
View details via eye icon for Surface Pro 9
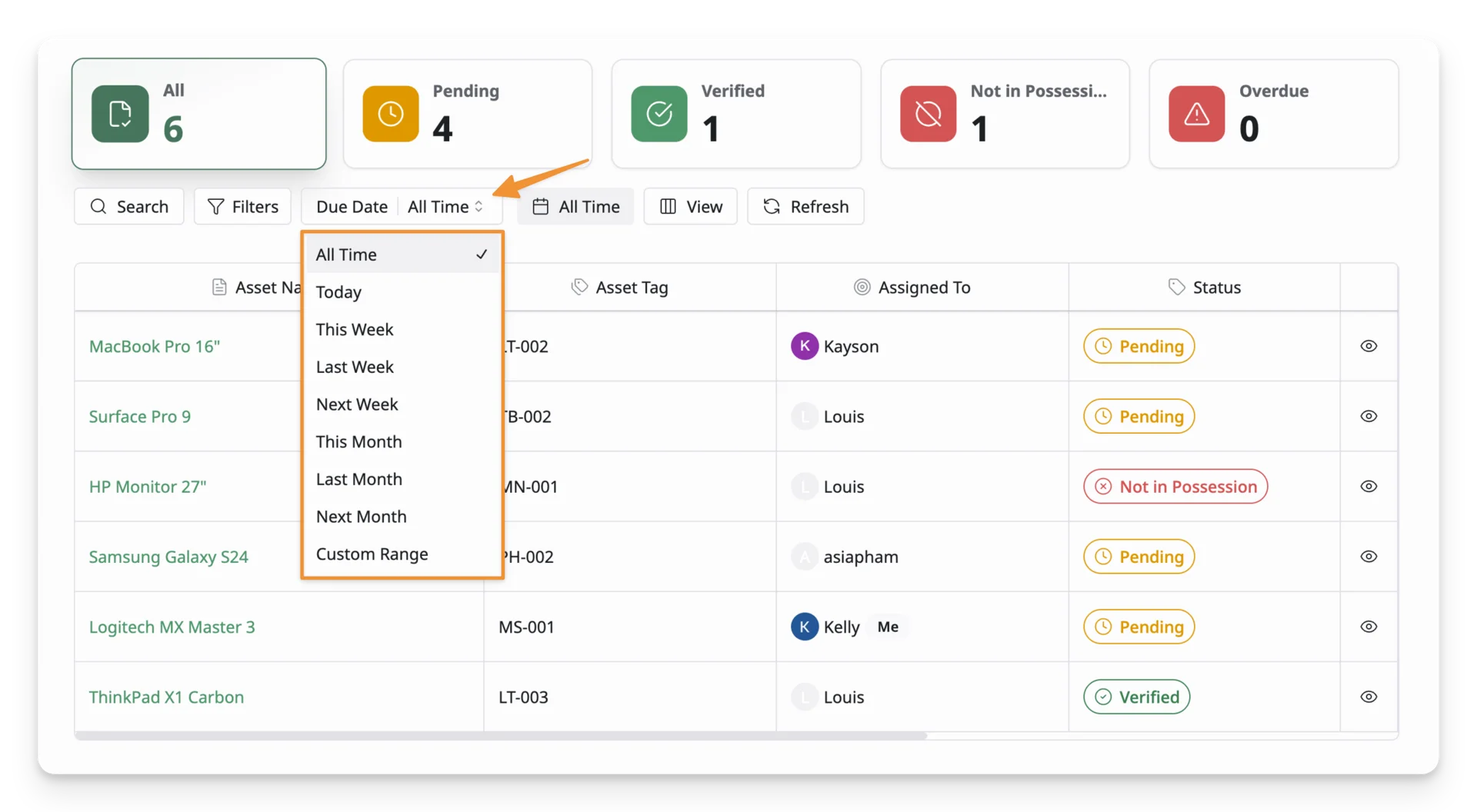coord(1369,416)
